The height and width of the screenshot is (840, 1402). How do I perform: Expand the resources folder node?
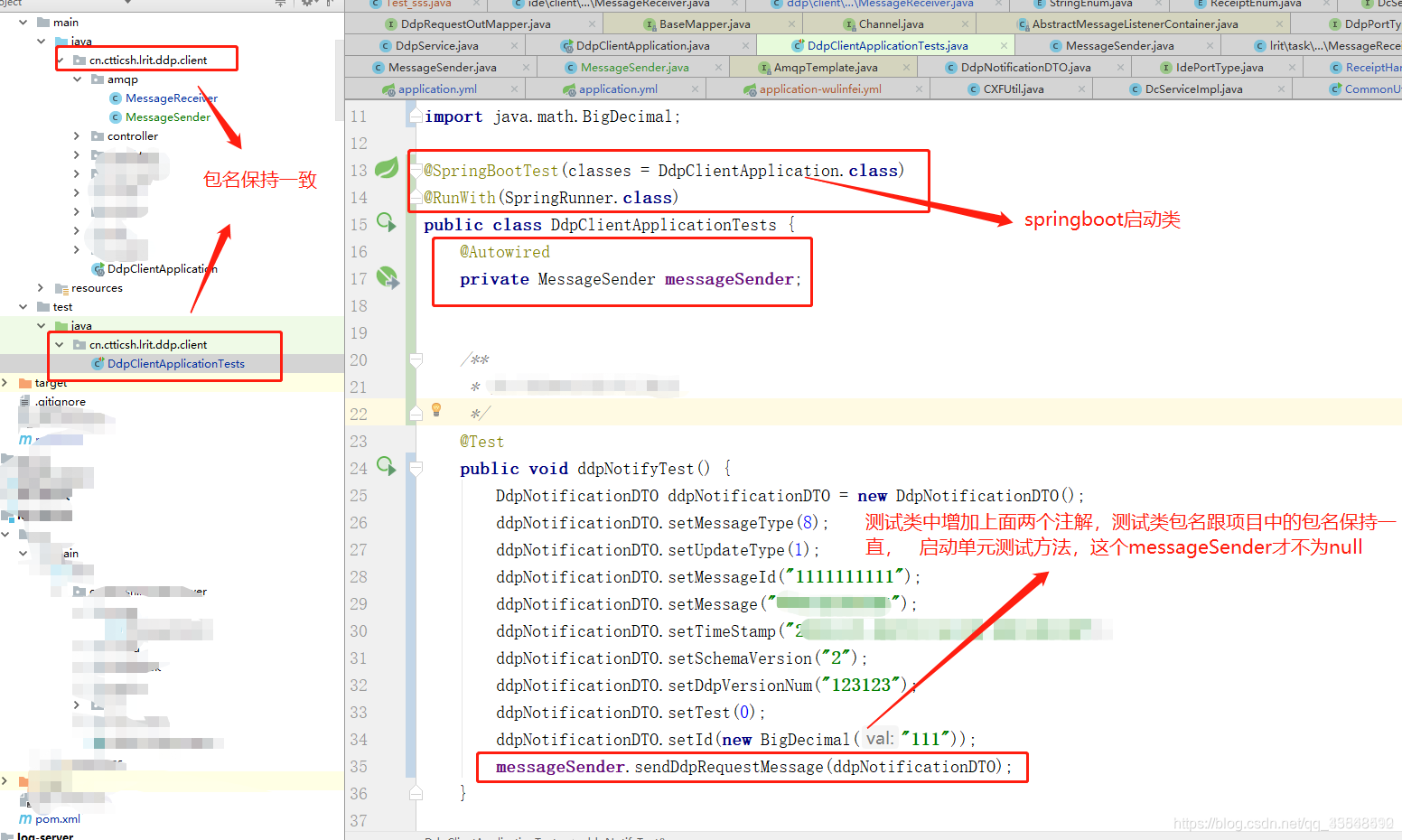coord(41,288)
